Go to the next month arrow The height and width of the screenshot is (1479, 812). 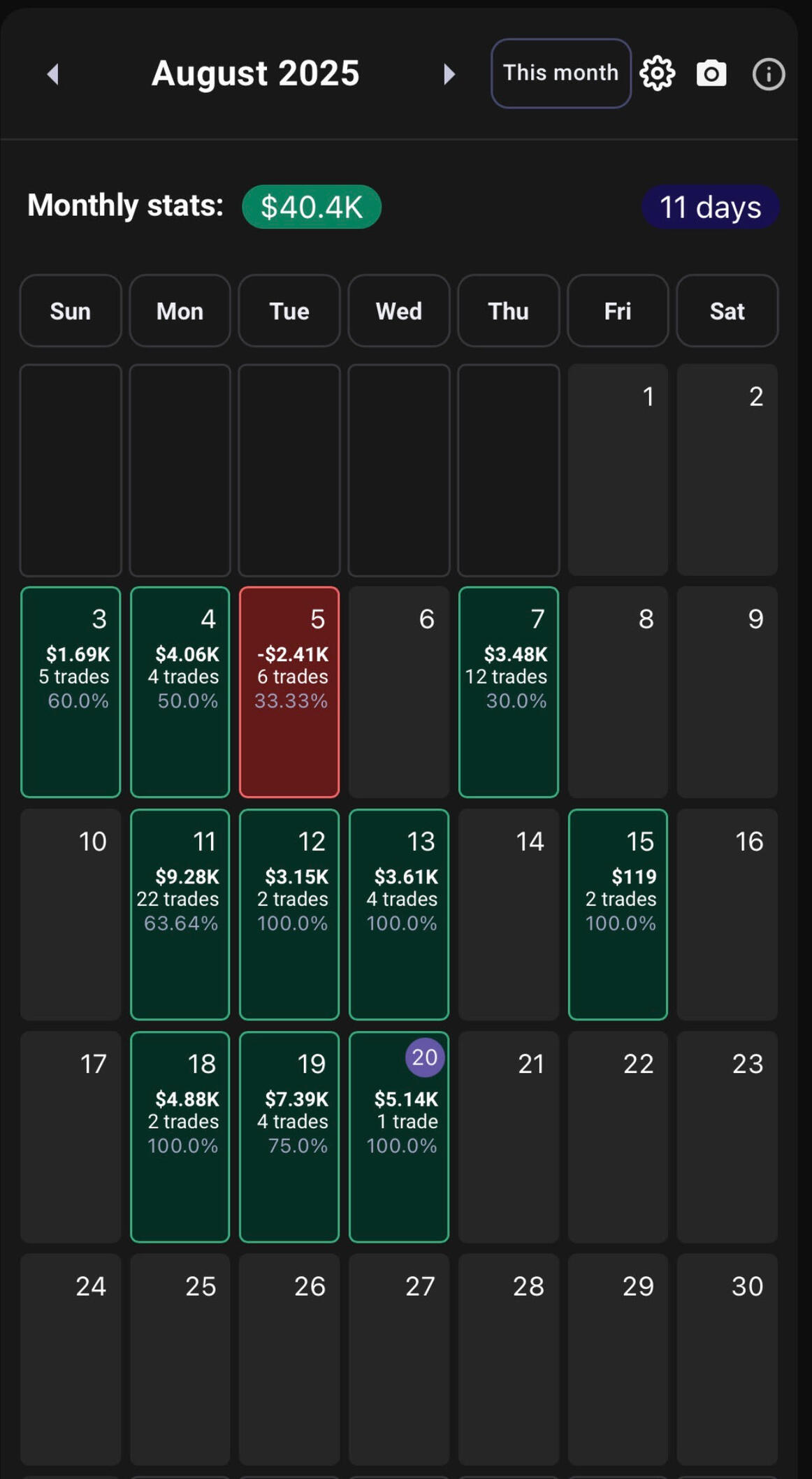[449, 73]
